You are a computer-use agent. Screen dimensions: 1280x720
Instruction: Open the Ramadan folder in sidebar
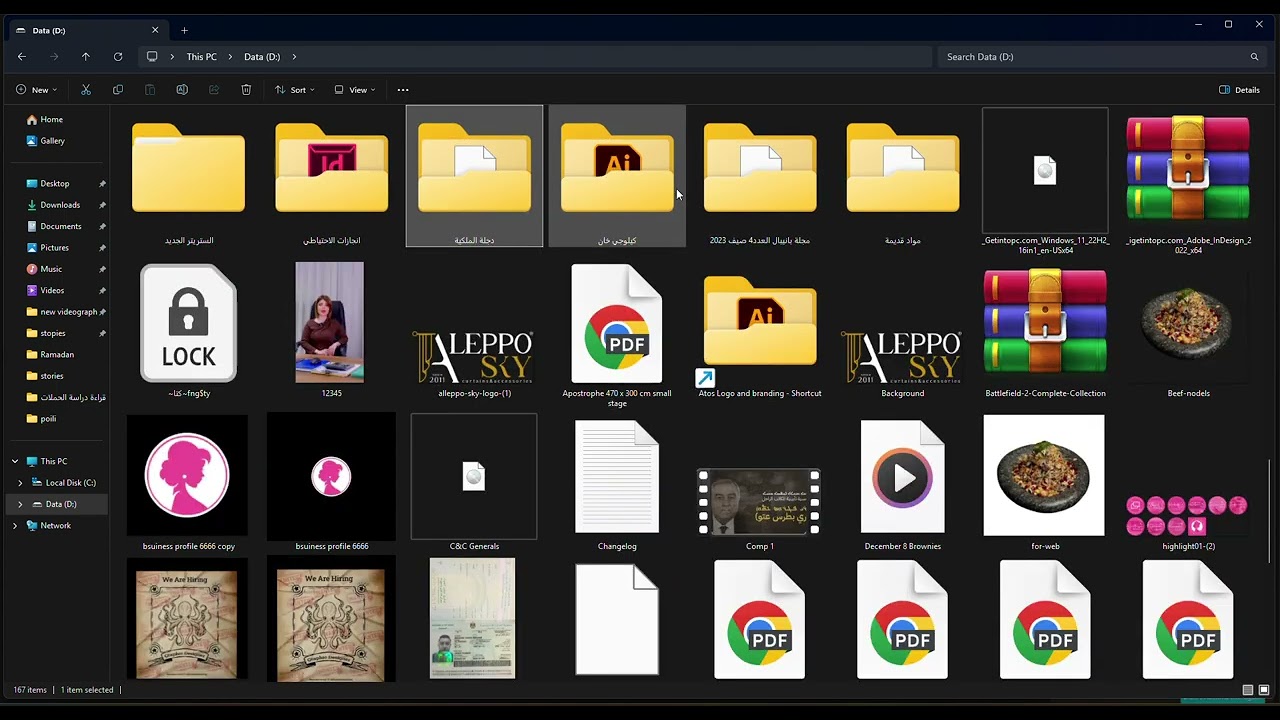(x=57, y=355)
